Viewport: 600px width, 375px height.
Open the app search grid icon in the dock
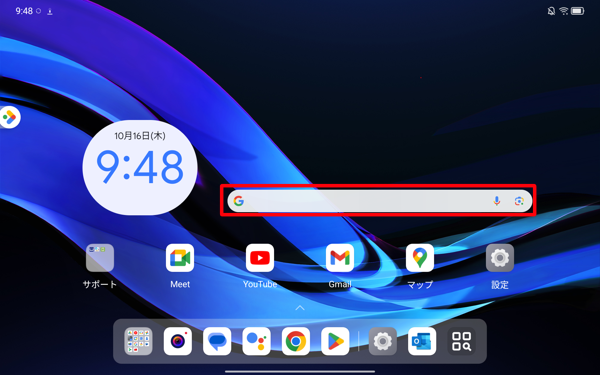[461, 341]
